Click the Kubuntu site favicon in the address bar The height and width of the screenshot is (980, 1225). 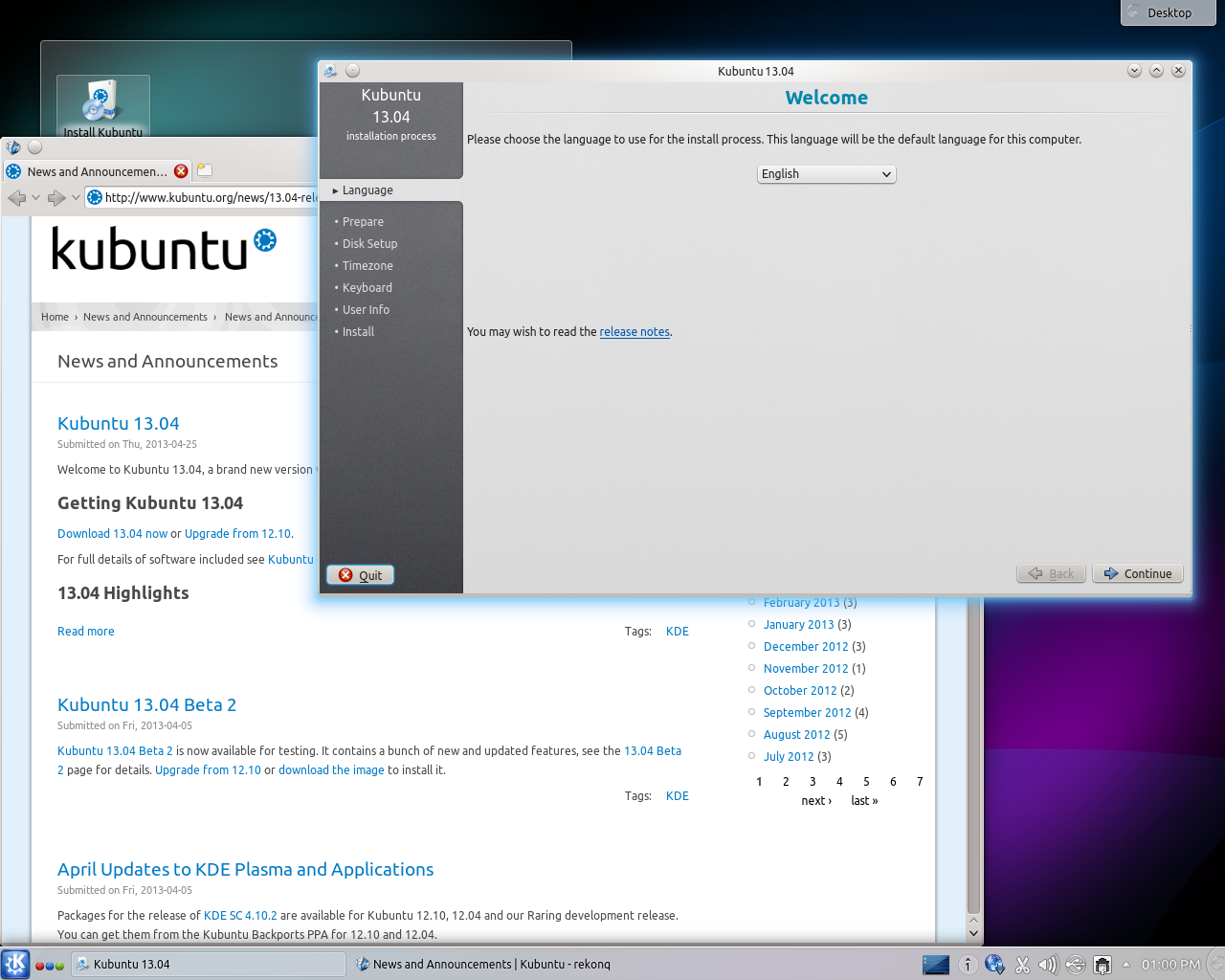point(95,198)
